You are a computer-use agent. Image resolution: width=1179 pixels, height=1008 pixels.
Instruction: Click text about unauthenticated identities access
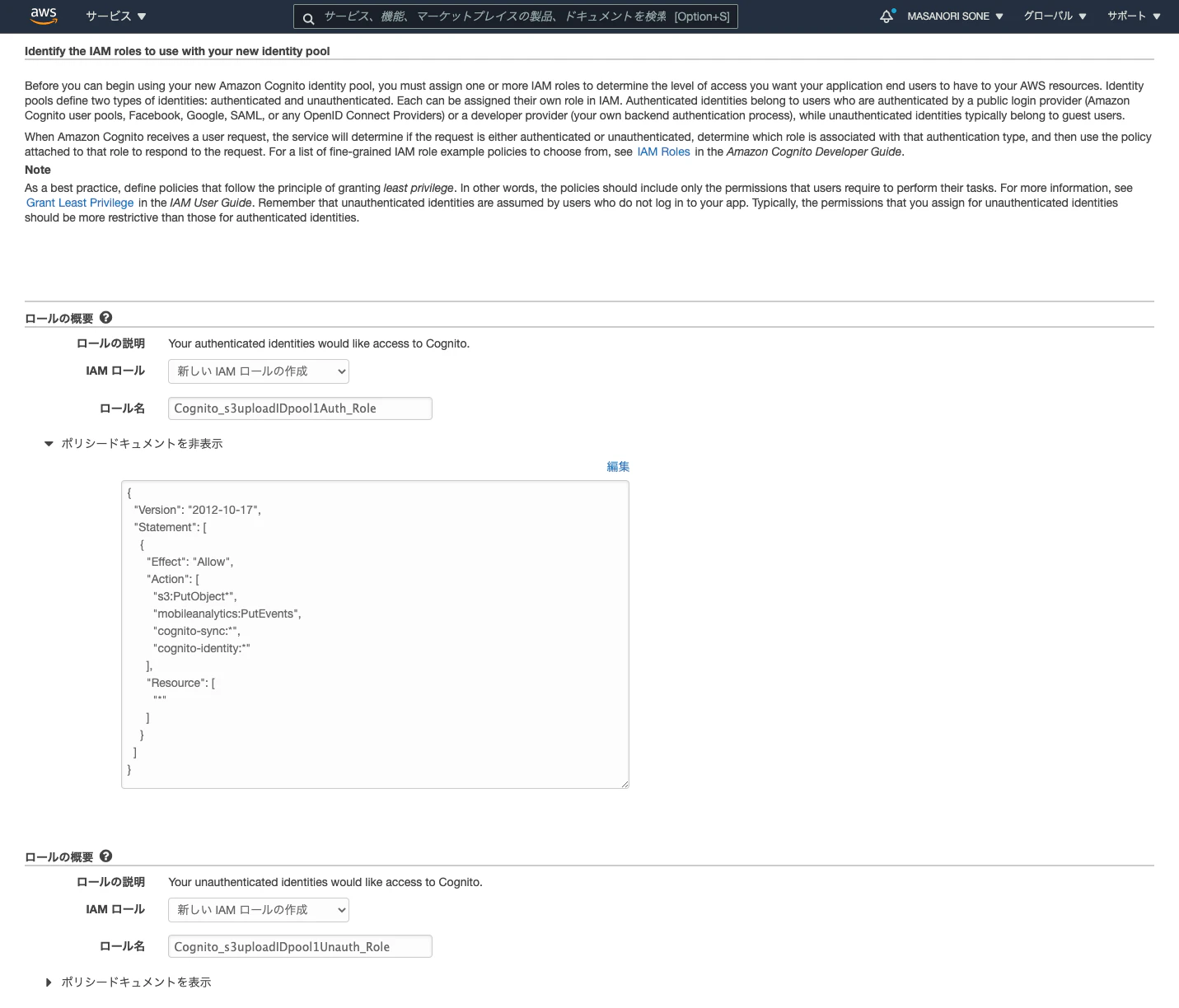coord(325,882)
